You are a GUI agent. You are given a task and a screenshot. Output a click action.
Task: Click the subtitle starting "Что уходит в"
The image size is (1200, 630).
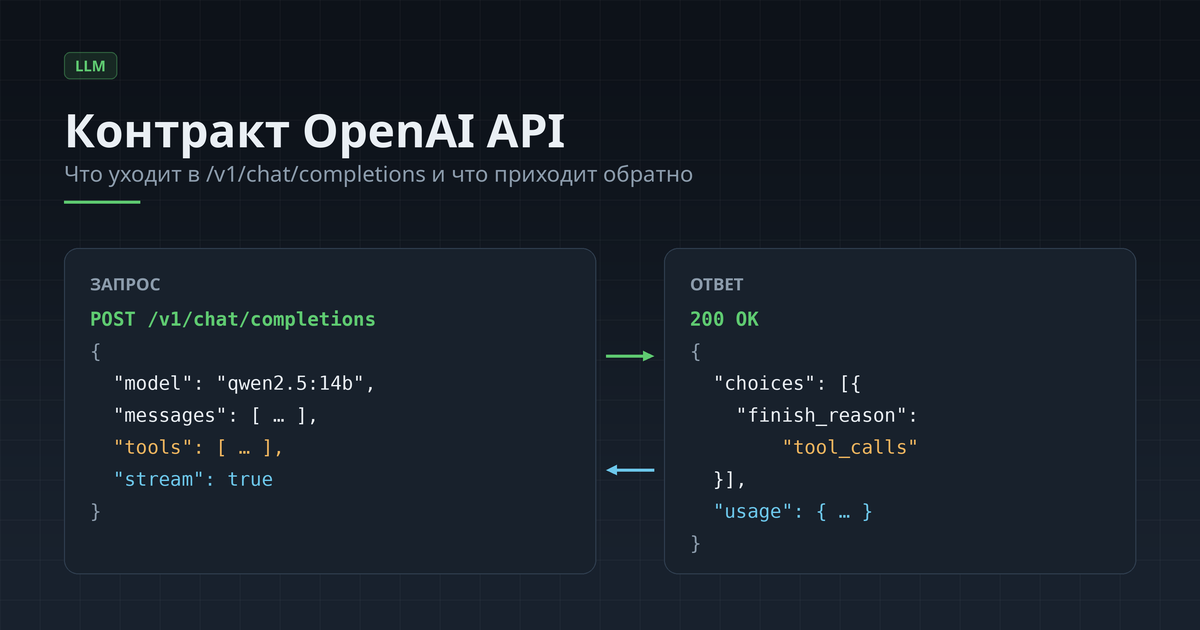379,174
